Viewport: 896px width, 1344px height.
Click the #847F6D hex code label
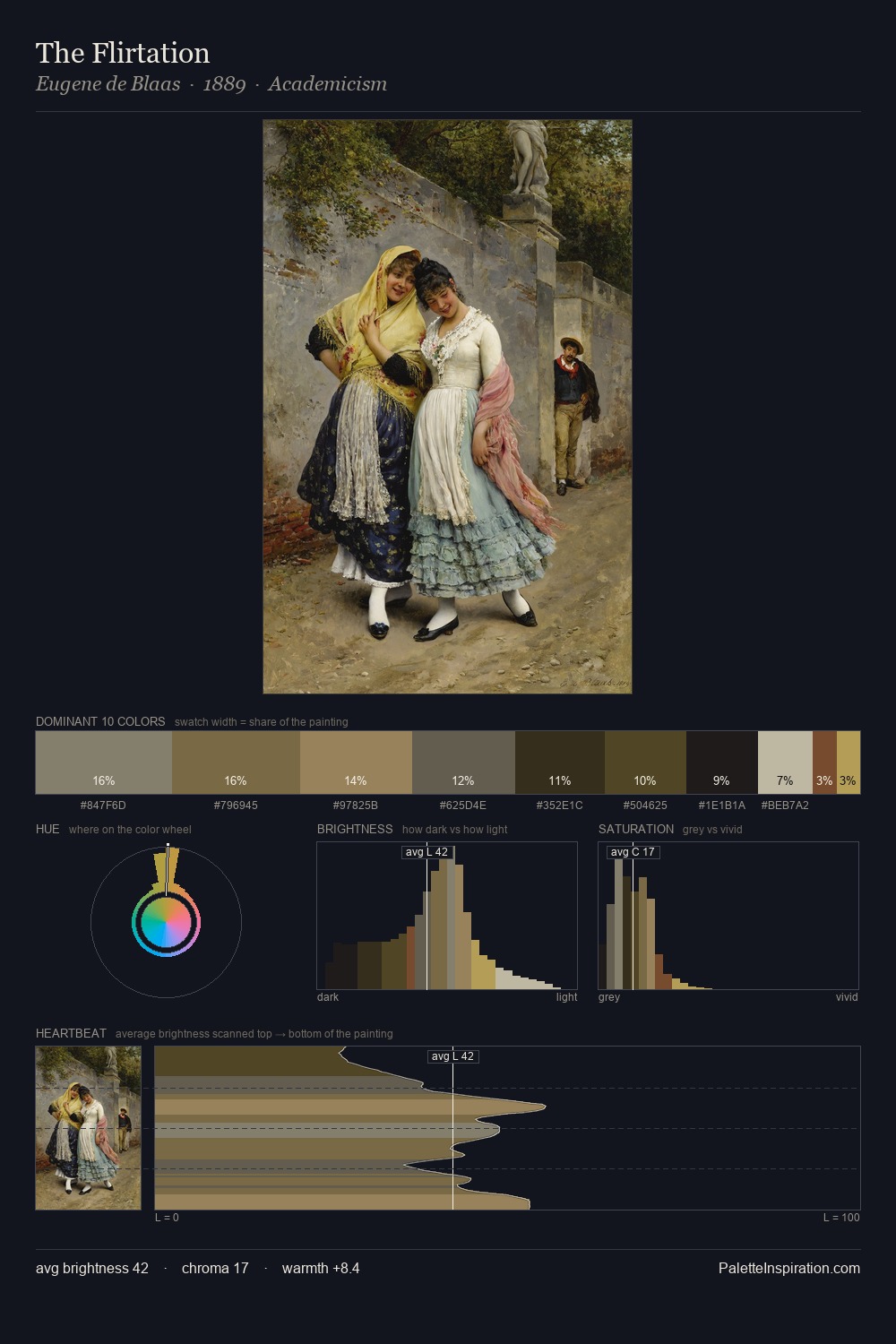(103, 806)
